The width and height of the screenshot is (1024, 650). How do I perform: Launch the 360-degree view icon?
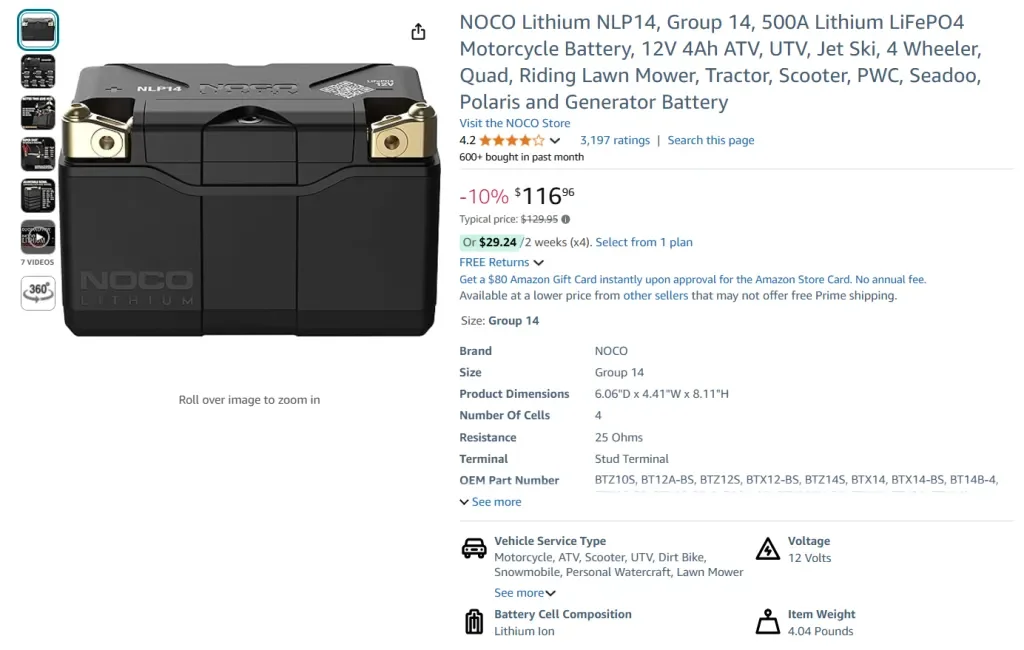[x=37, y=293]
